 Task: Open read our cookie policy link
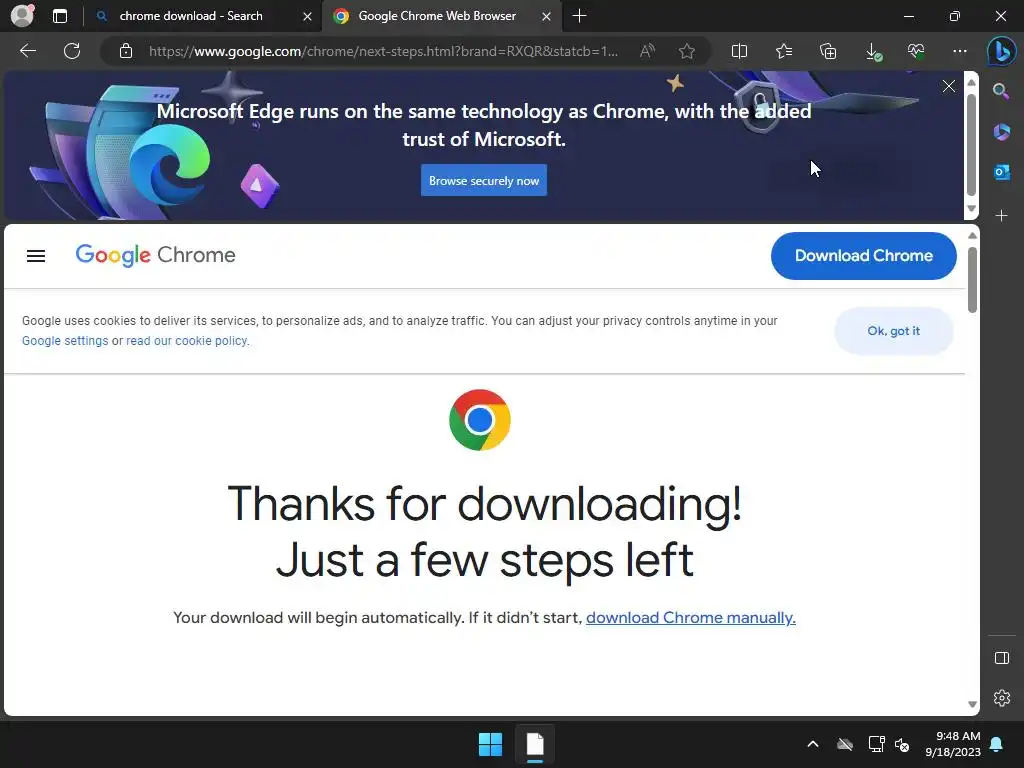pos(187,341)
